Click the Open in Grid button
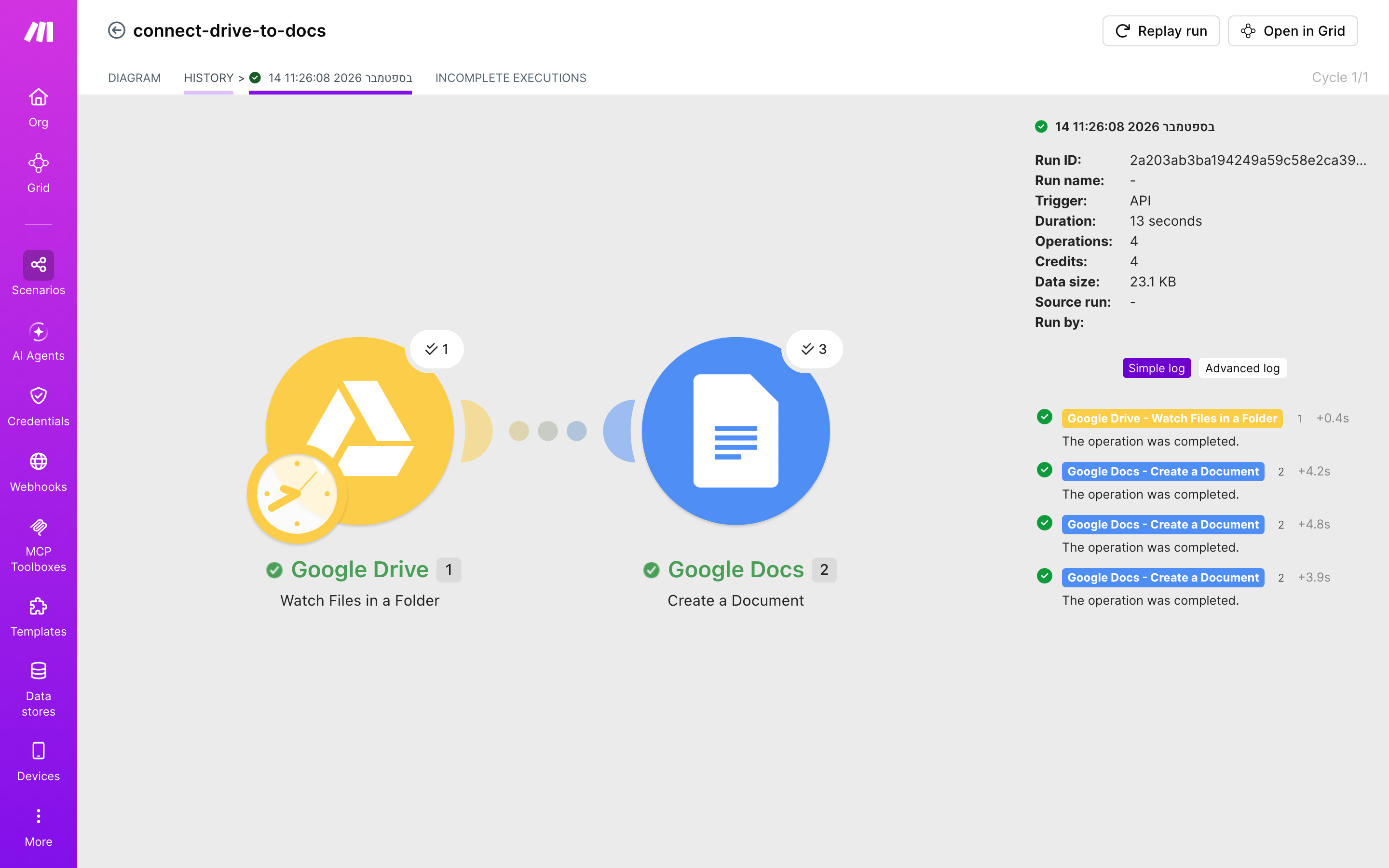The width and height of the screenshot is (1389, 868). point(1293,31)
